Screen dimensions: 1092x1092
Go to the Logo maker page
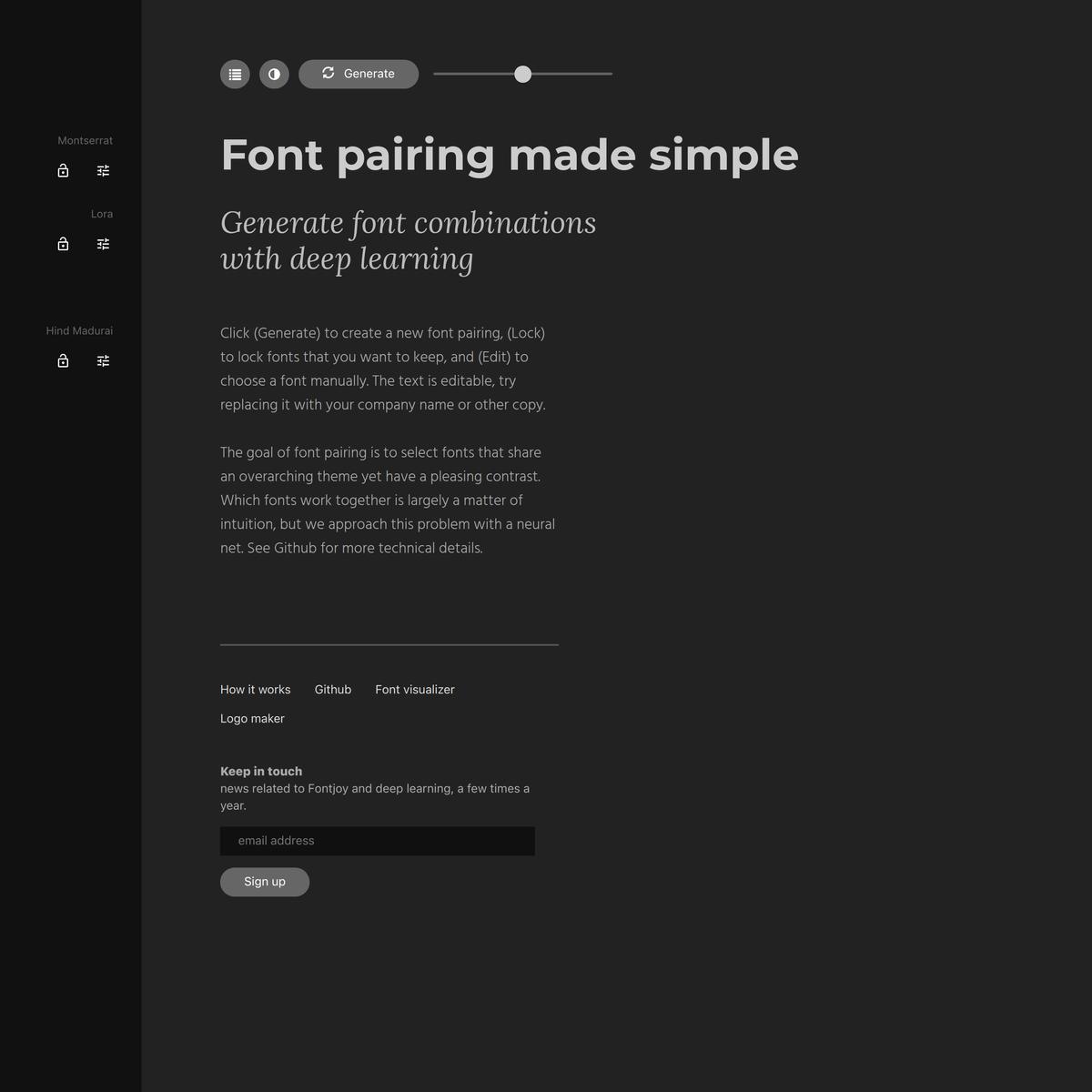[x=252, y=719]
